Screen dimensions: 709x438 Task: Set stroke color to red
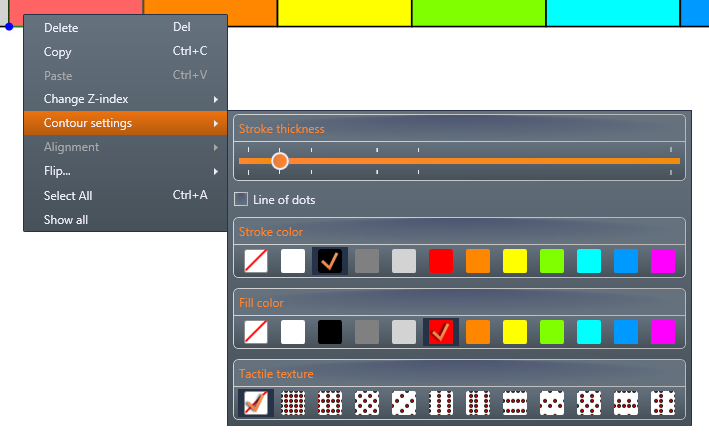click(441, 261)
